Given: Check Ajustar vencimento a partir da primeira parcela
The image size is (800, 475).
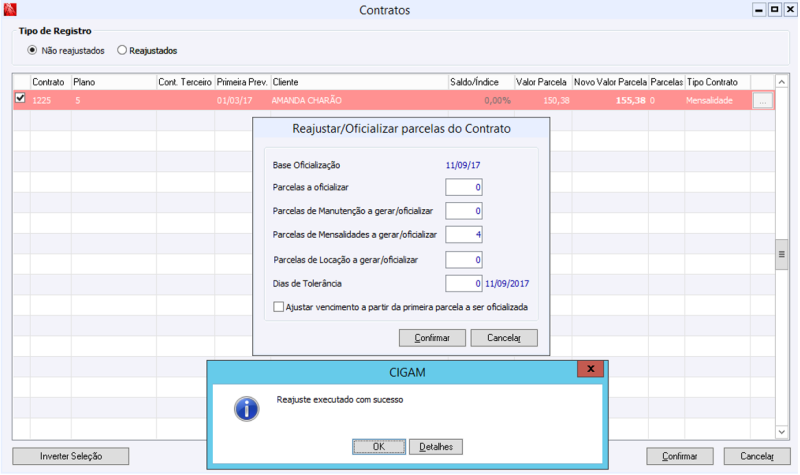Looking at the screenshot, I should tap(279, 307).
